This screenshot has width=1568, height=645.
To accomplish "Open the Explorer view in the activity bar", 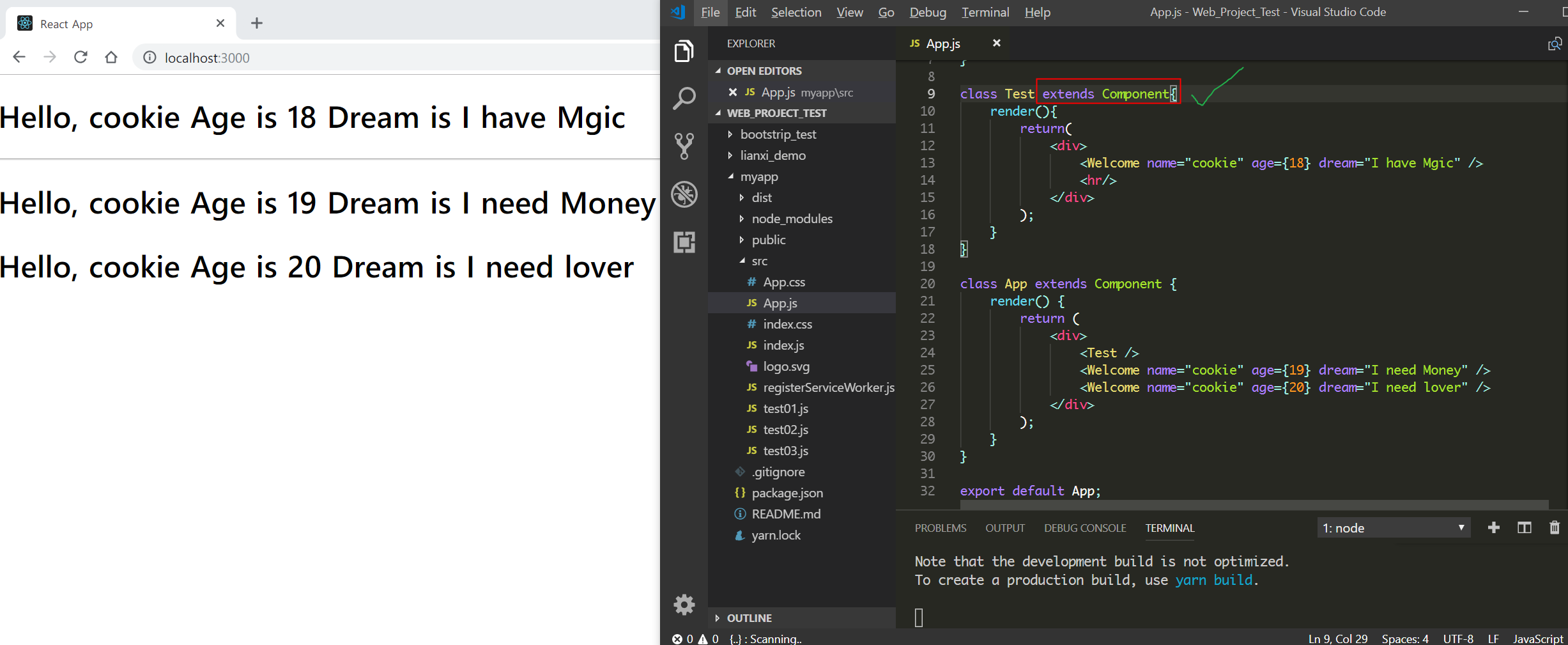I will coord(684,51).
